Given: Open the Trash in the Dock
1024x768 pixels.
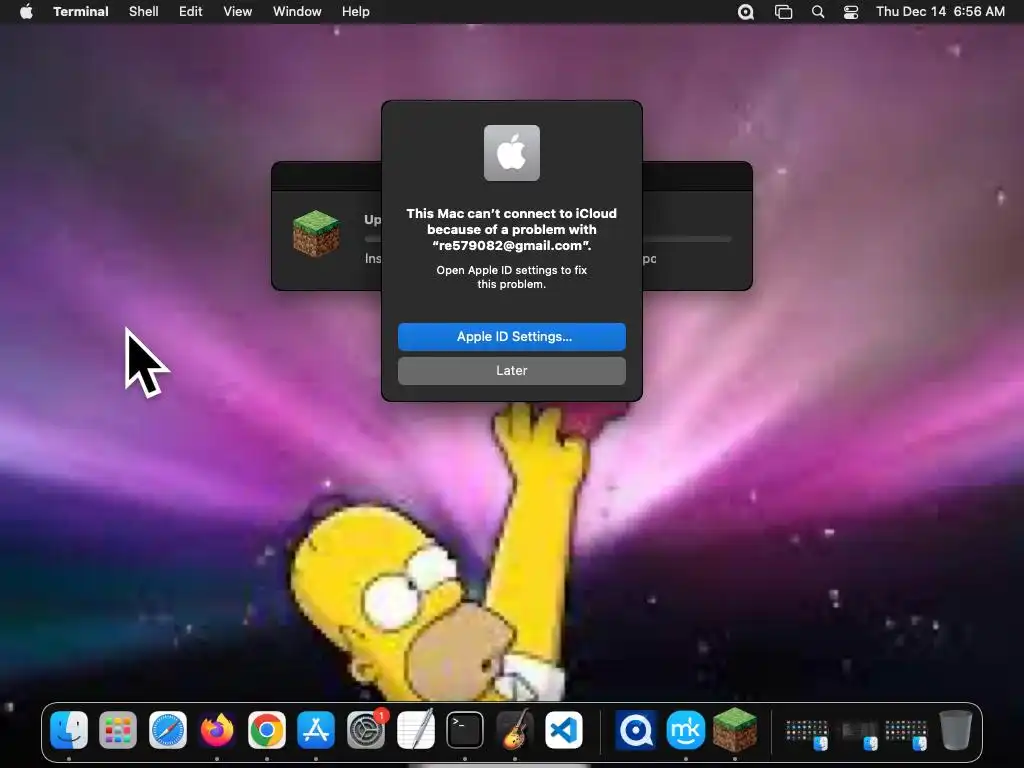Looking at the screenshot, I should 955,729.
